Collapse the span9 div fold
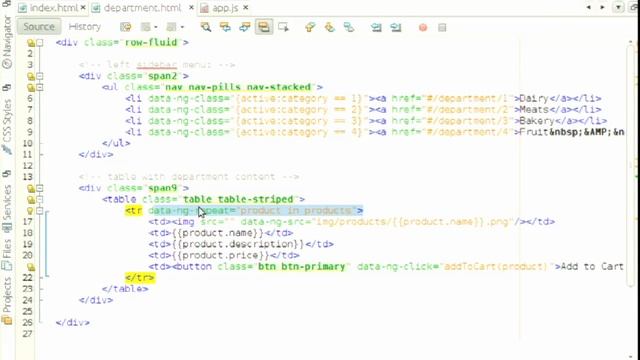Viewport: 640px width, 360px height. pos(40,188)
